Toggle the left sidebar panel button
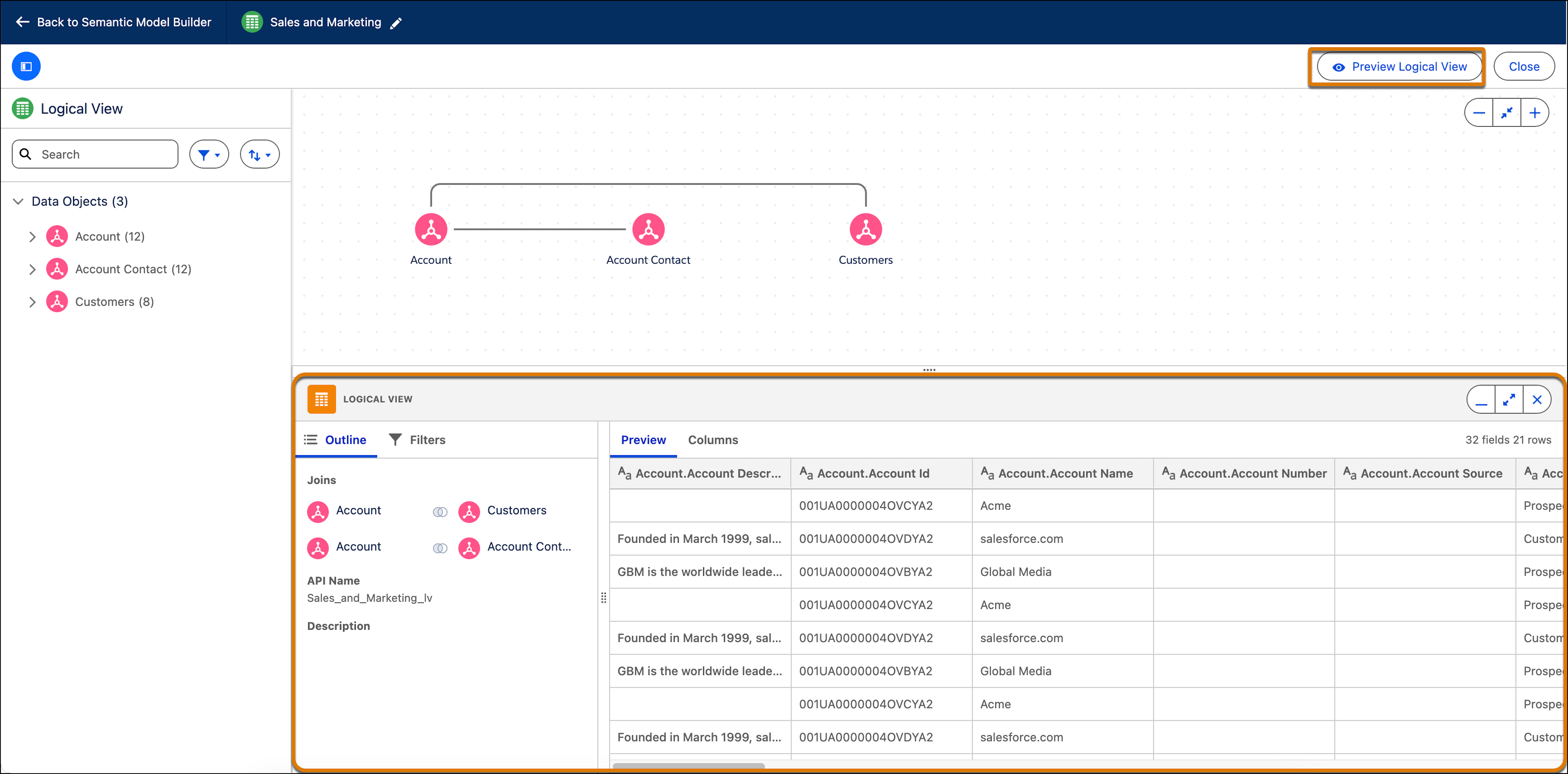Image resolution: width=1568 pixels, height=774 pixels. tap(26, 66)
